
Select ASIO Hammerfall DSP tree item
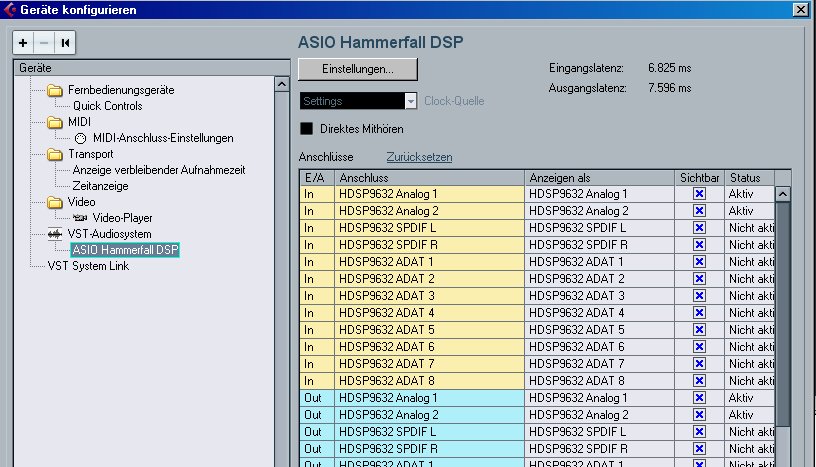click(x=125, y=250)
